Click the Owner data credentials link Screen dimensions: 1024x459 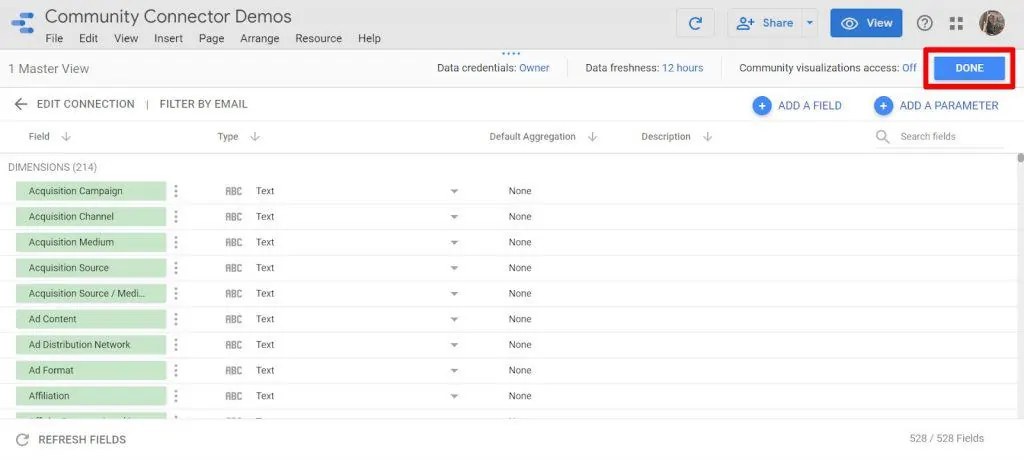pos(534,68)
